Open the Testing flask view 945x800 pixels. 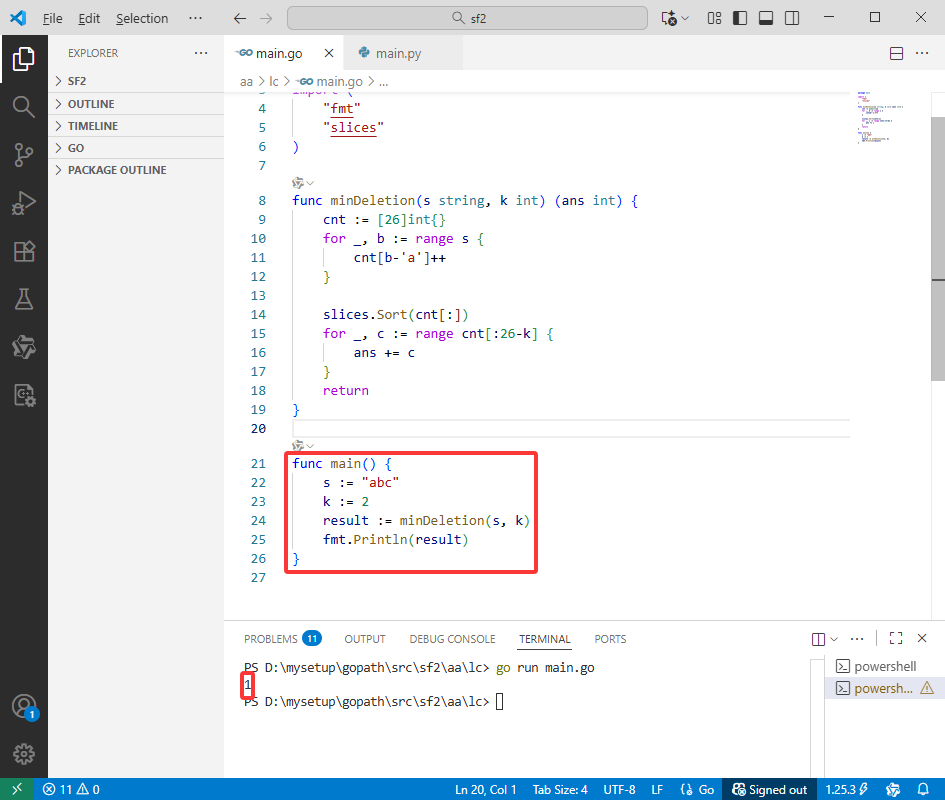[24, 299]
